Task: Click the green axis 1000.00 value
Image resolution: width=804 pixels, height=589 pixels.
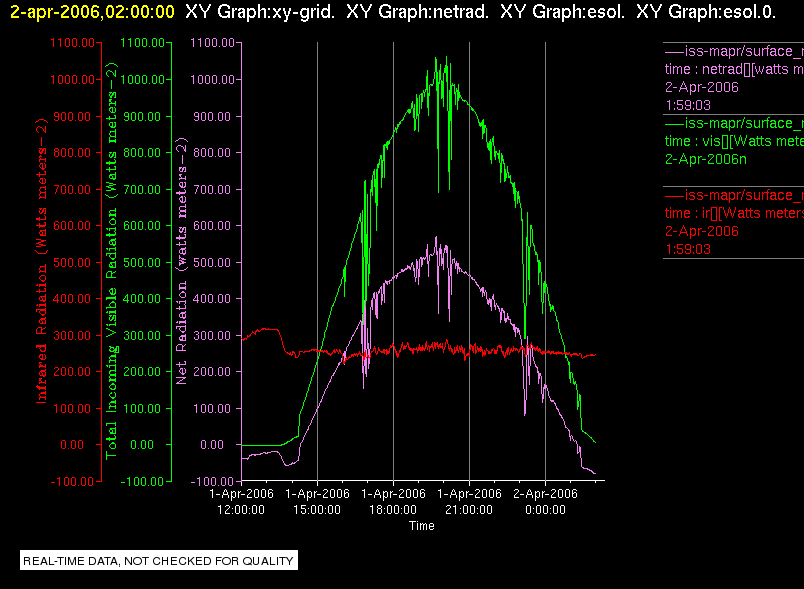Action: tap(142, 79)
